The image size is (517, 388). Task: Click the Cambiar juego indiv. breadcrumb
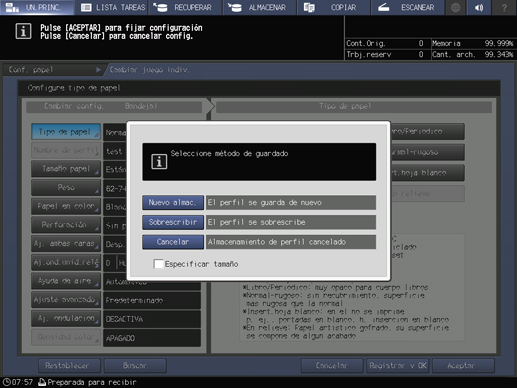(x=149, y=70)
